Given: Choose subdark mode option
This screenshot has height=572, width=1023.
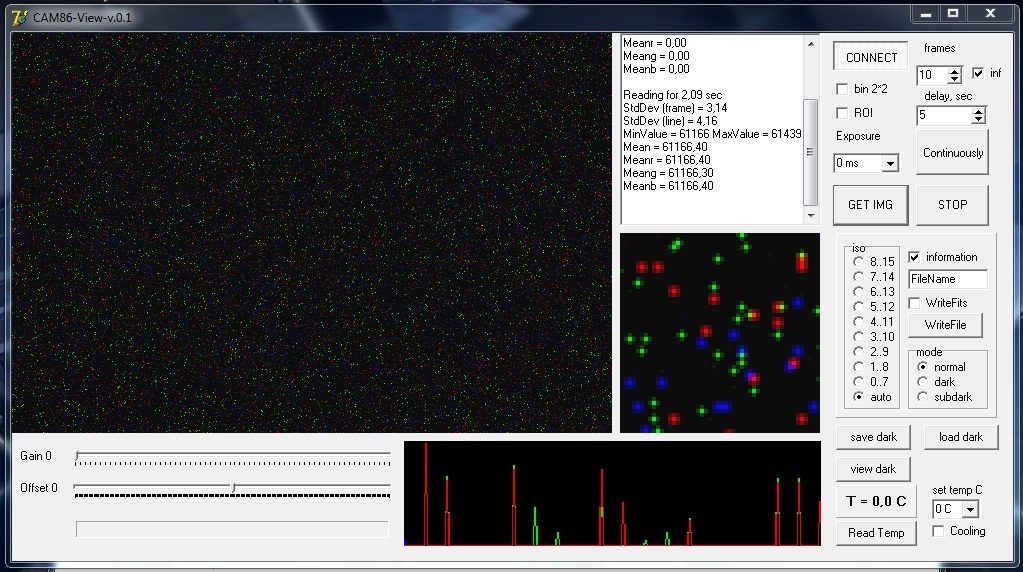Looking at the screenshot, I should tap(923, 397).
